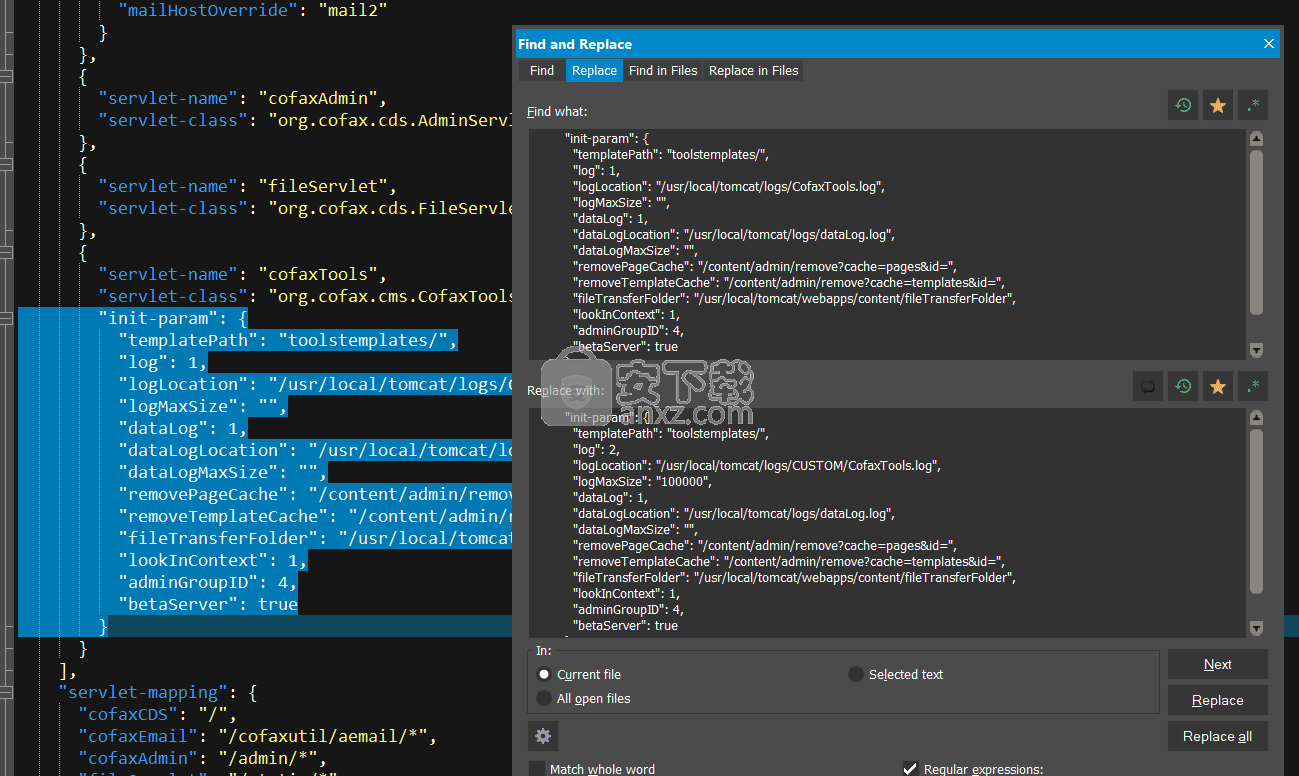Click "cofaxEmail" mapping line in the editor
This screenshot has width=1299, height=776.
tap(257, 736)
